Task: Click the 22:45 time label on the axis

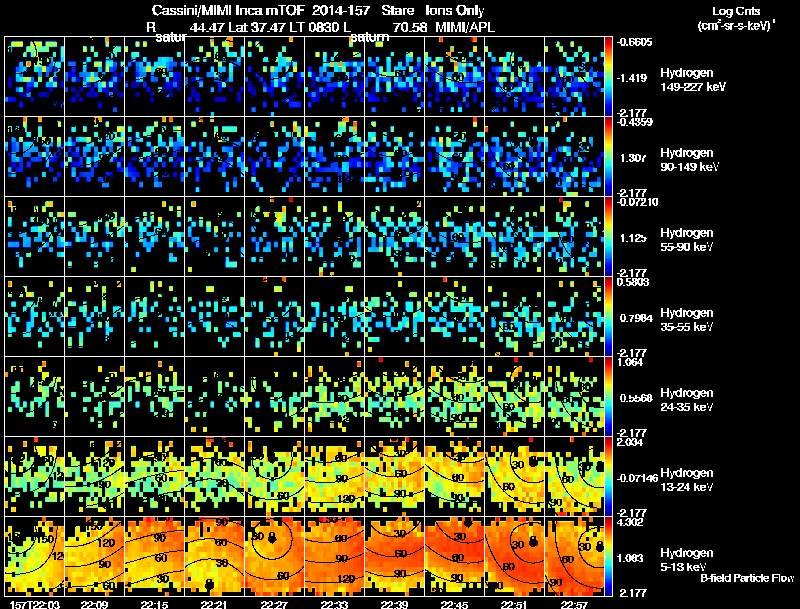Action: 455,604
